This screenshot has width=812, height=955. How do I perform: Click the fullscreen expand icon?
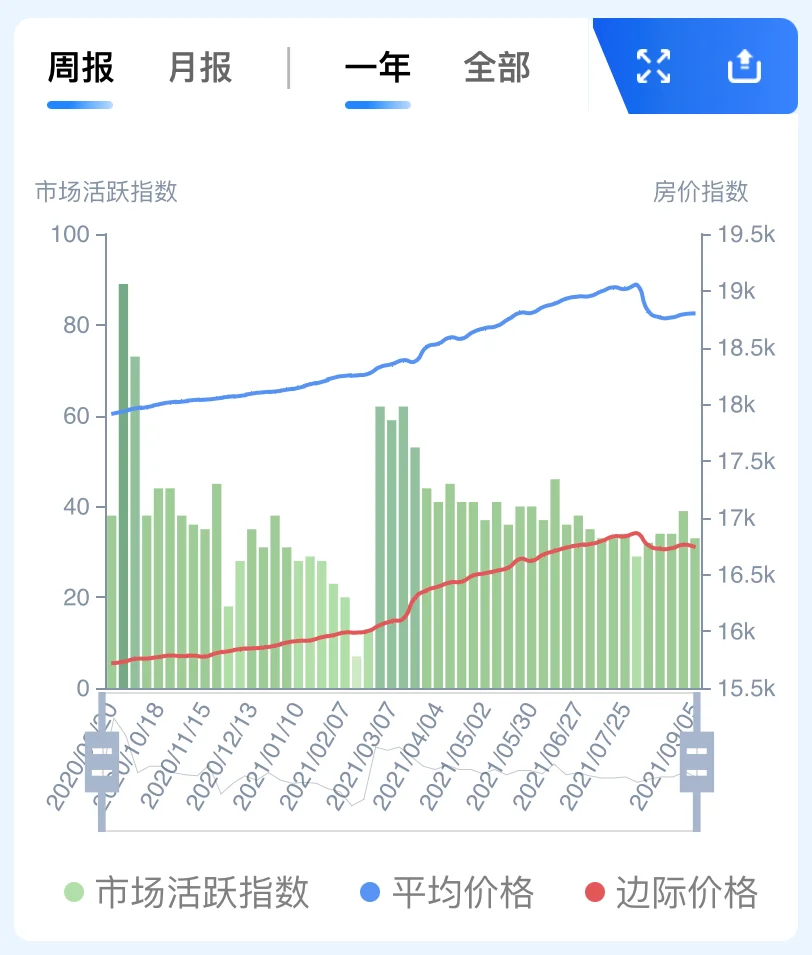(653, 67)
